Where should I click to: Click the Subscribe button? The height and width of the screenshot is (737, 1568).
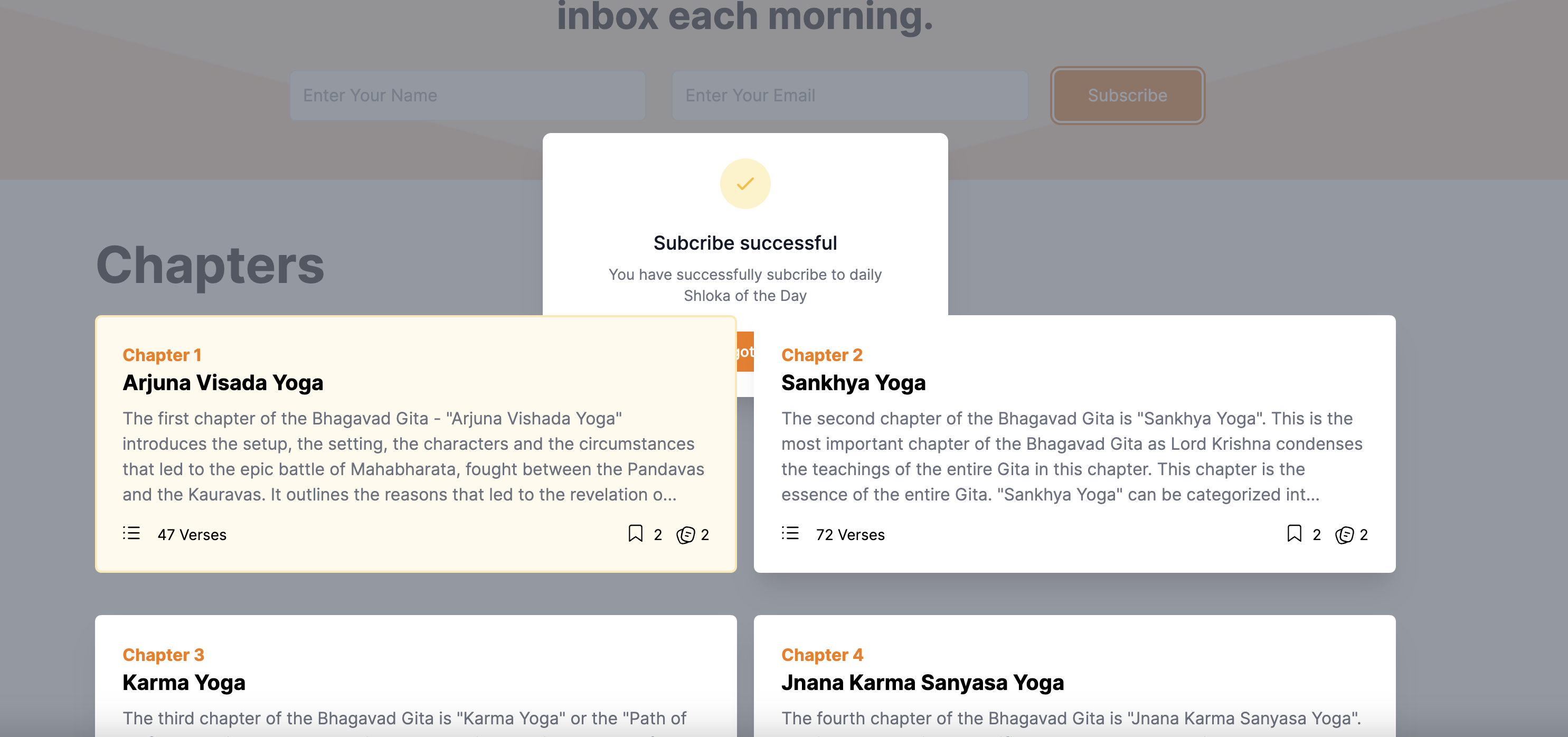[x=1127, y=95]
